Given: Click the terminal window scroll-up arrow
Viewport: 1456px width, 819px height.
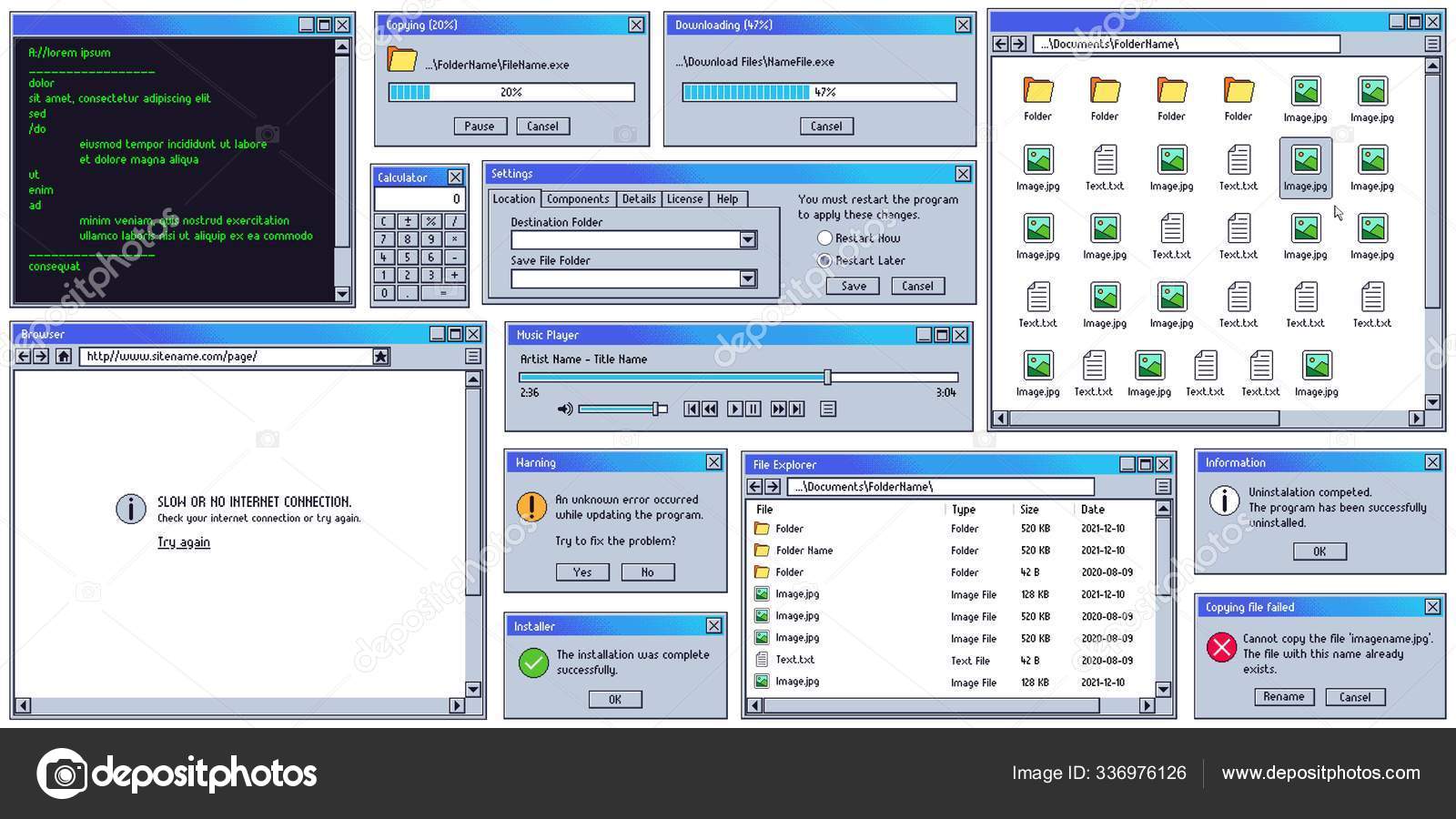Looking at the screenshot, I should point(342,46).
